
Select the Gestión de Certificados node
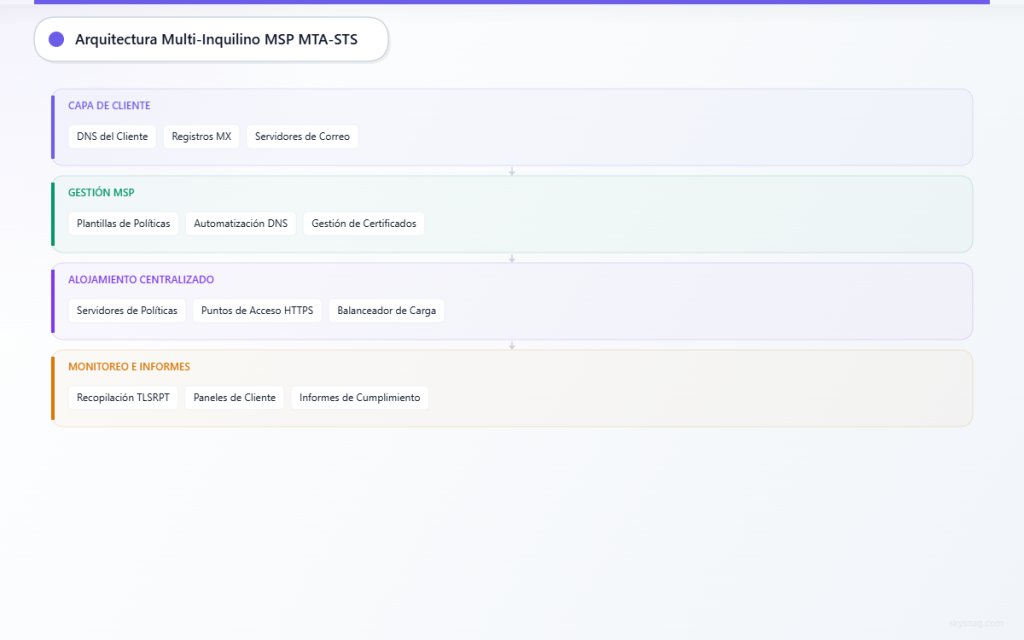coord(364,223)
